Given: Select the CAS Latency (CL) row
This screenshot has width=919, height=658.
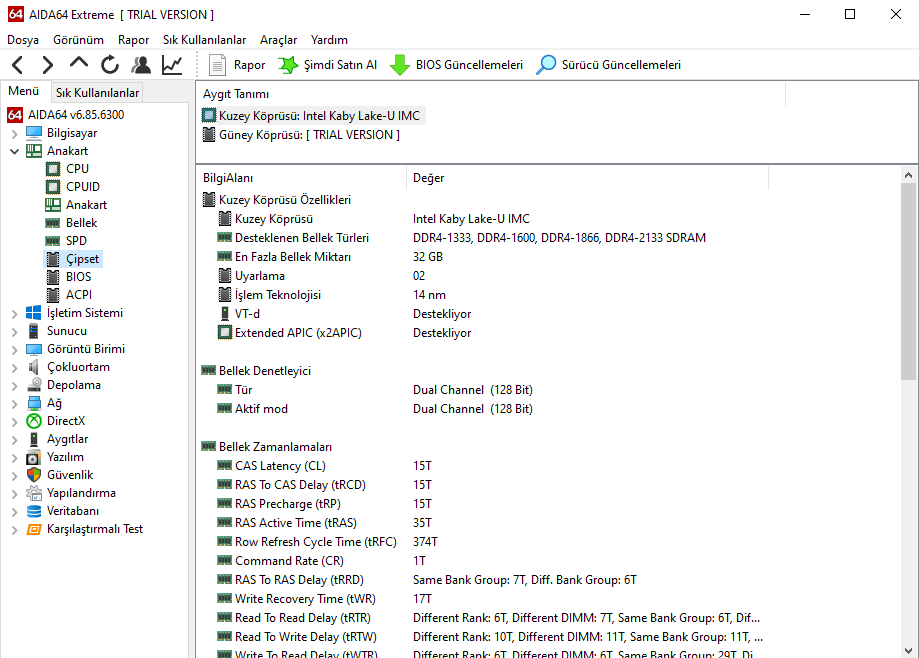Looking at the screenshot, I should pyautogui.click(x=324, y=466).
